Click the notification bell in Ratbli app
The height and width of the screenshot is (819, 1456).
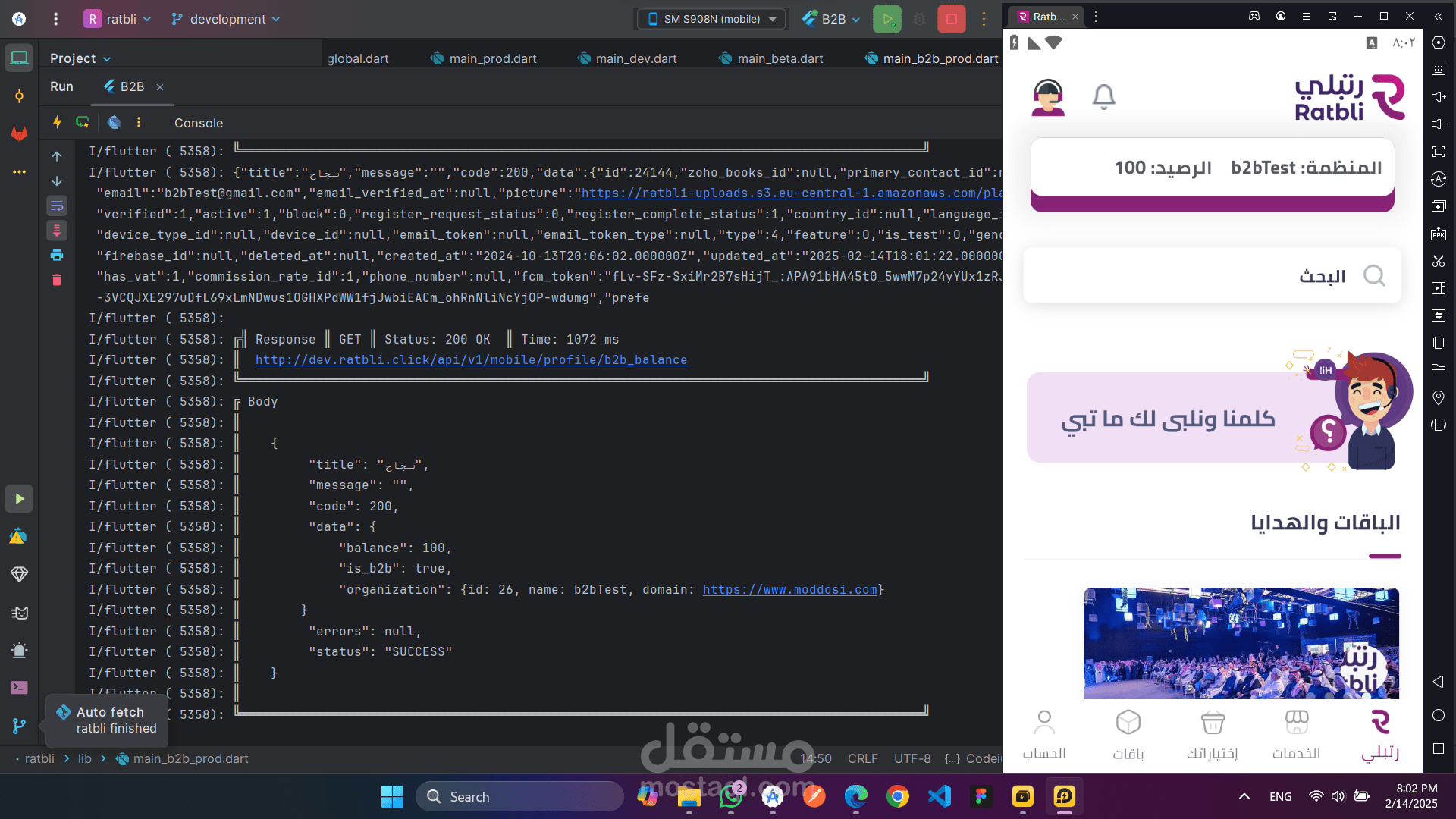[1103, 97]
